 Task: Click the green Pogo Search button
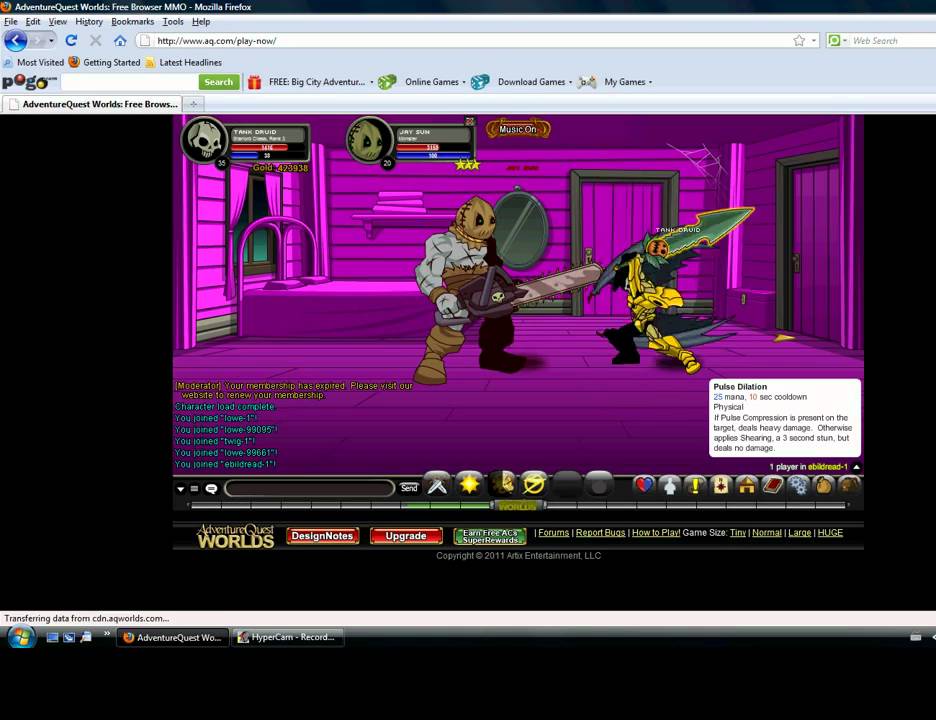[218, 82]
